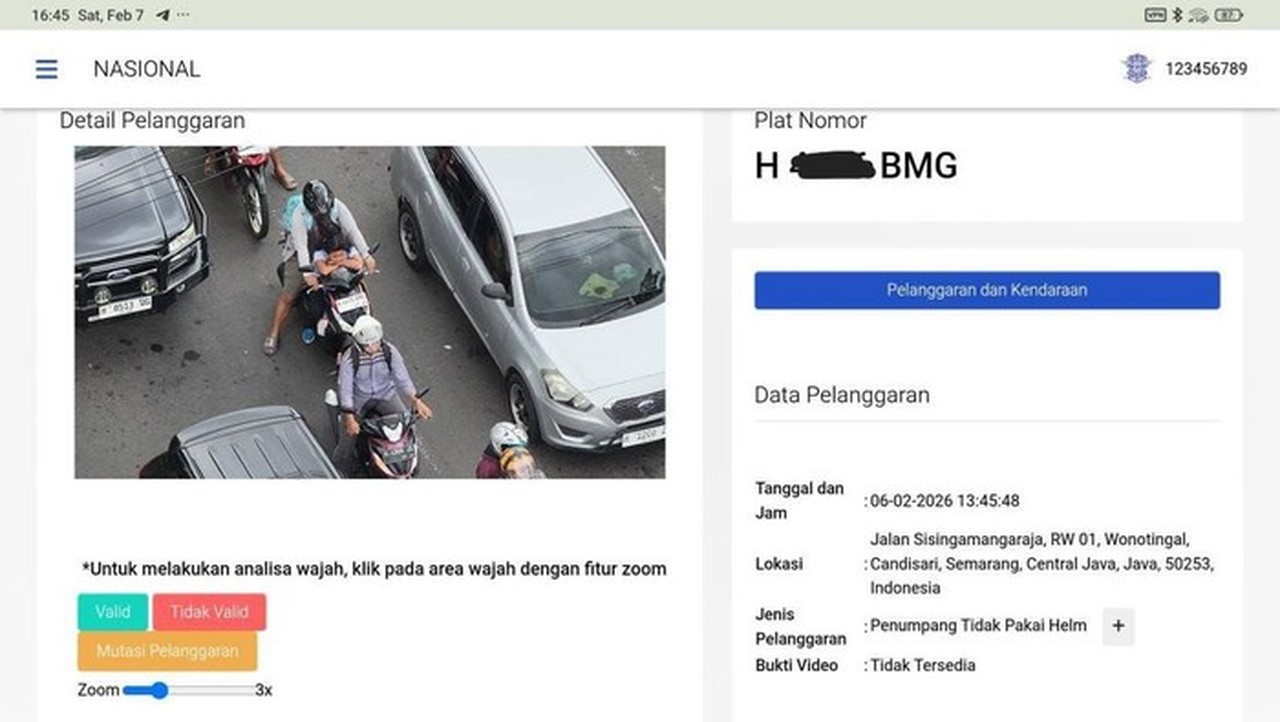The height and width of the screenshot is (722, 1280).
Task: Click the NASIONAL header menu title
Action: click(x=146, y=69)
